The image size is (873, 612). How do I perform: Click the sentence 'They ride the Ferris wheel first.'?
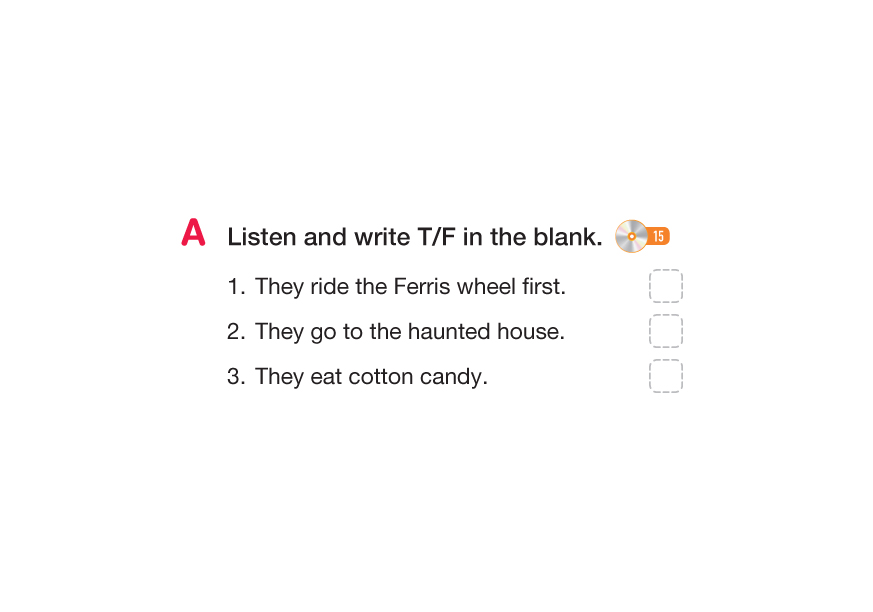[410, 287]
